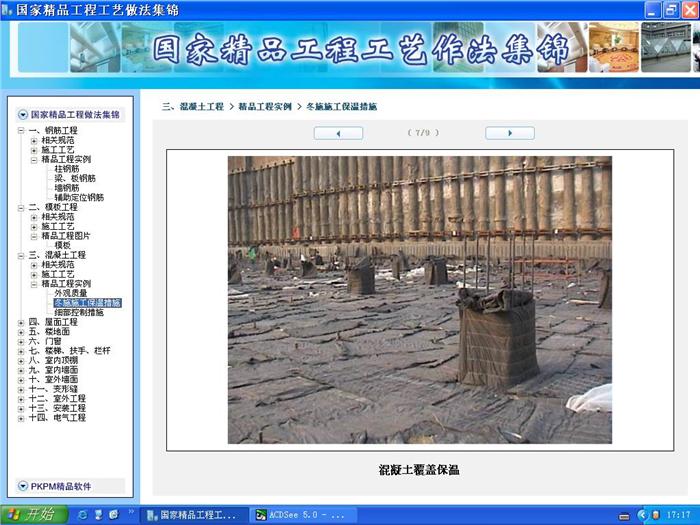
Task: Go to the next image with right arrow
Action: [x=509, y=133]
